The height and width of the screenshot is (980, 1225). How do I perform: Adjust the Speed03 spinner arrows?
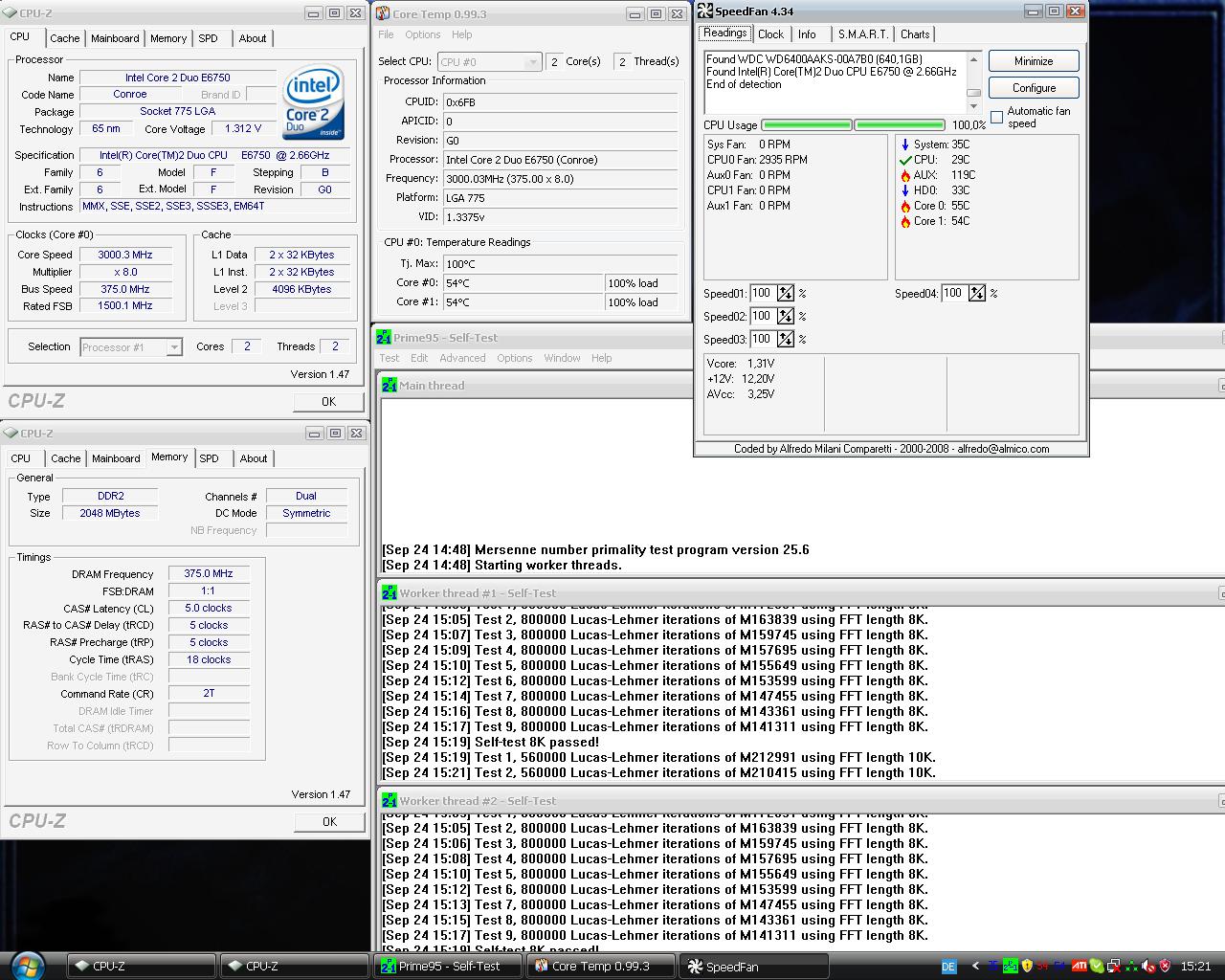(x=786, y=340)
